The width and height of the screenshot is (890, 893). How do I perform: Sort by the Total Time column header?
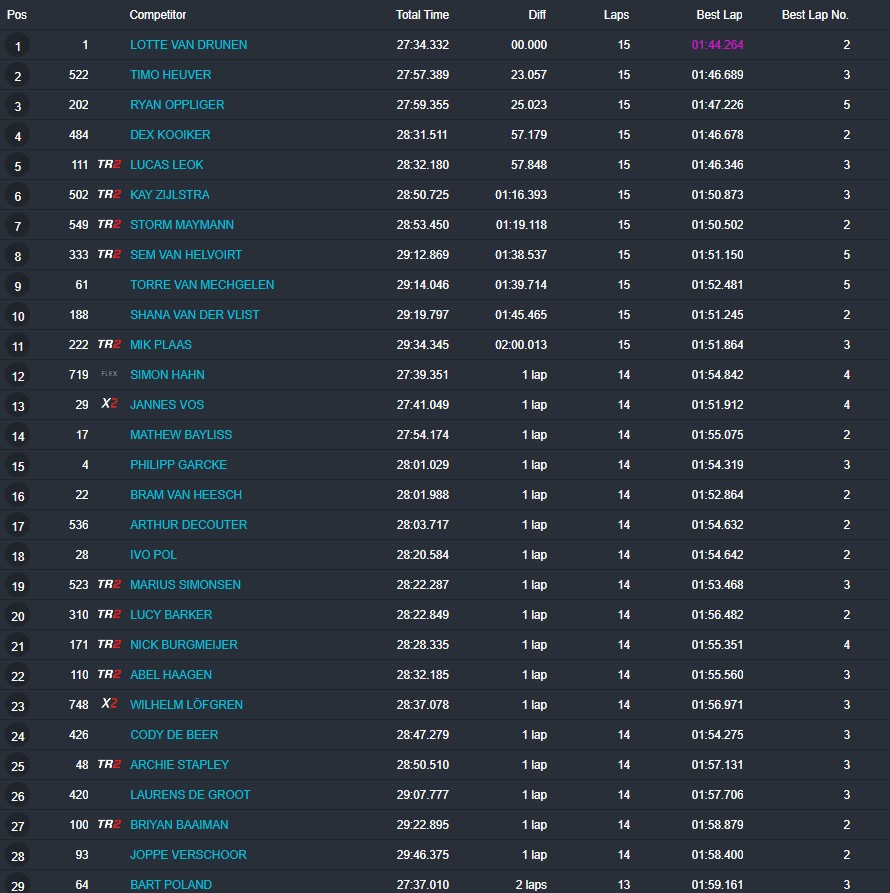[x=422, y=15]
